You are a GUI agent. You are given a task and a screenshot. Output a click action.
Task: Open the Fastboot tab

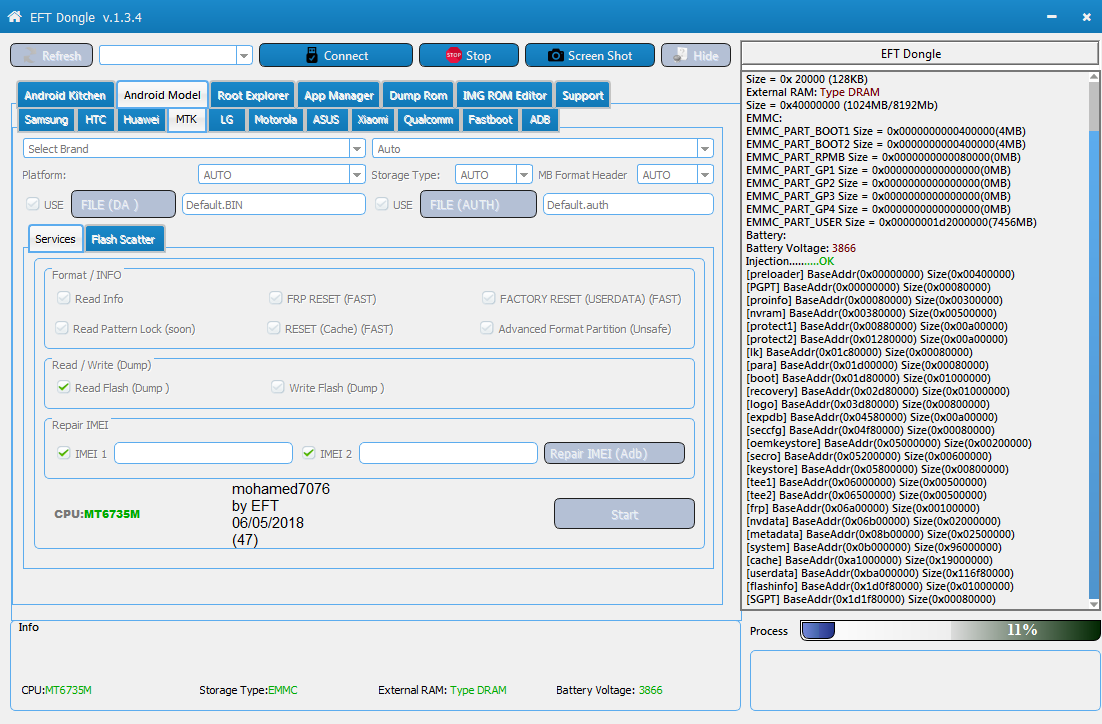pyautogui.click(x=491, y=119)
